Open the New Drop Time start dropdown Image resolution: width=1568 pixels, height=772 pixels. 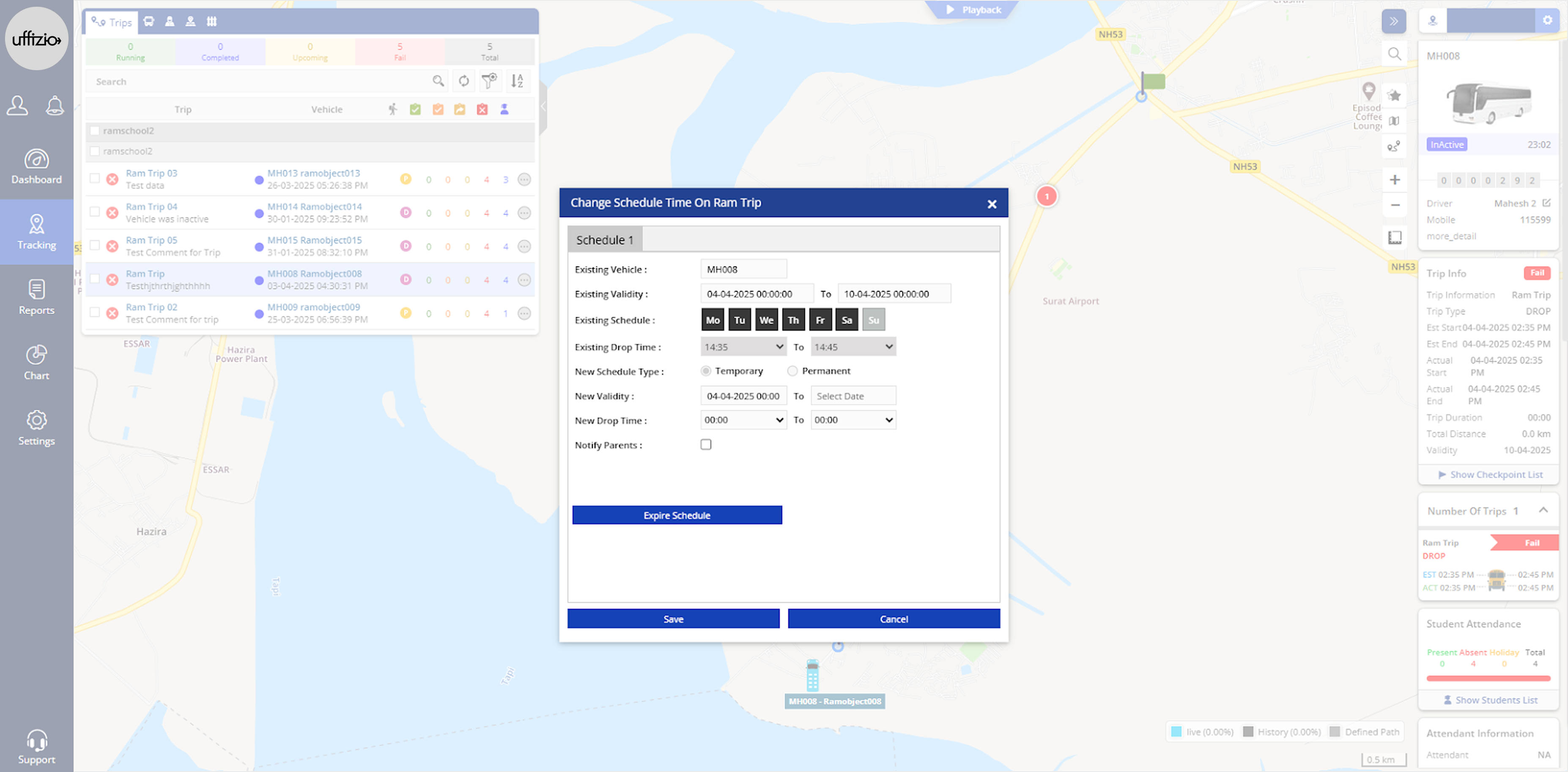pos(743,420)
